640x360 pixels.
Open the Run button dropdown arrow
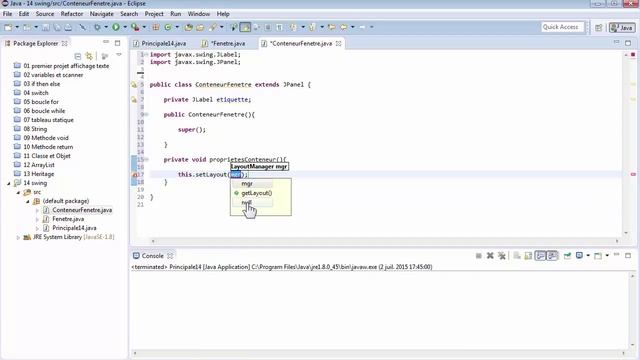tap(125, 27)
